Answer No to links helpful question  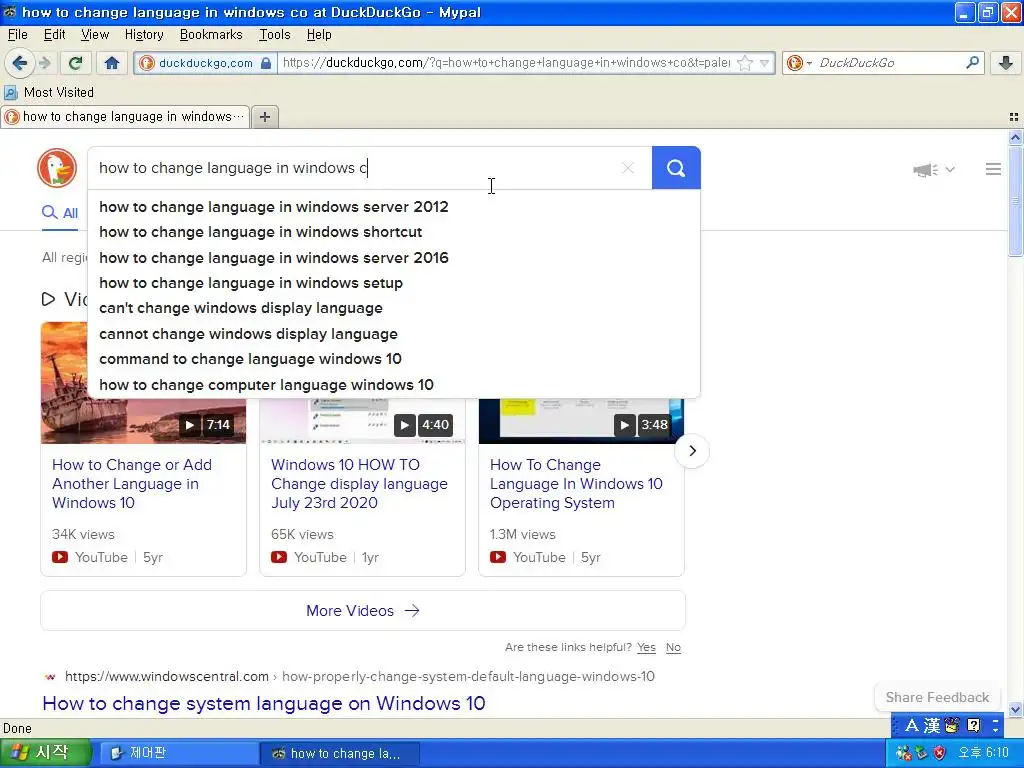coord(673,647)
